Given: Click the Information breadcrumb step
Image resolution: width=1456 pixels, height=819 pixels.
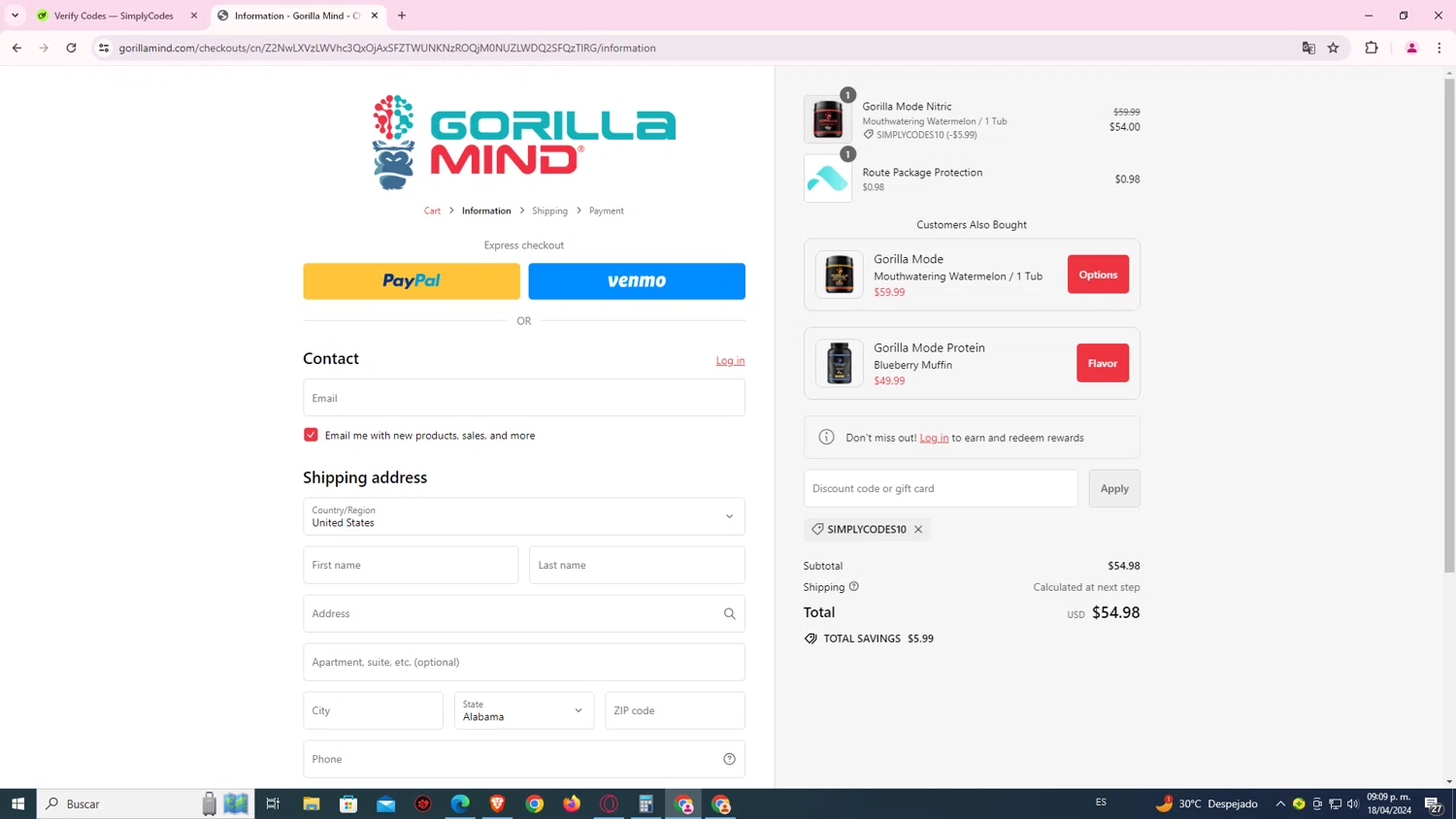Looking at the screenshot, I should (486, 211).
